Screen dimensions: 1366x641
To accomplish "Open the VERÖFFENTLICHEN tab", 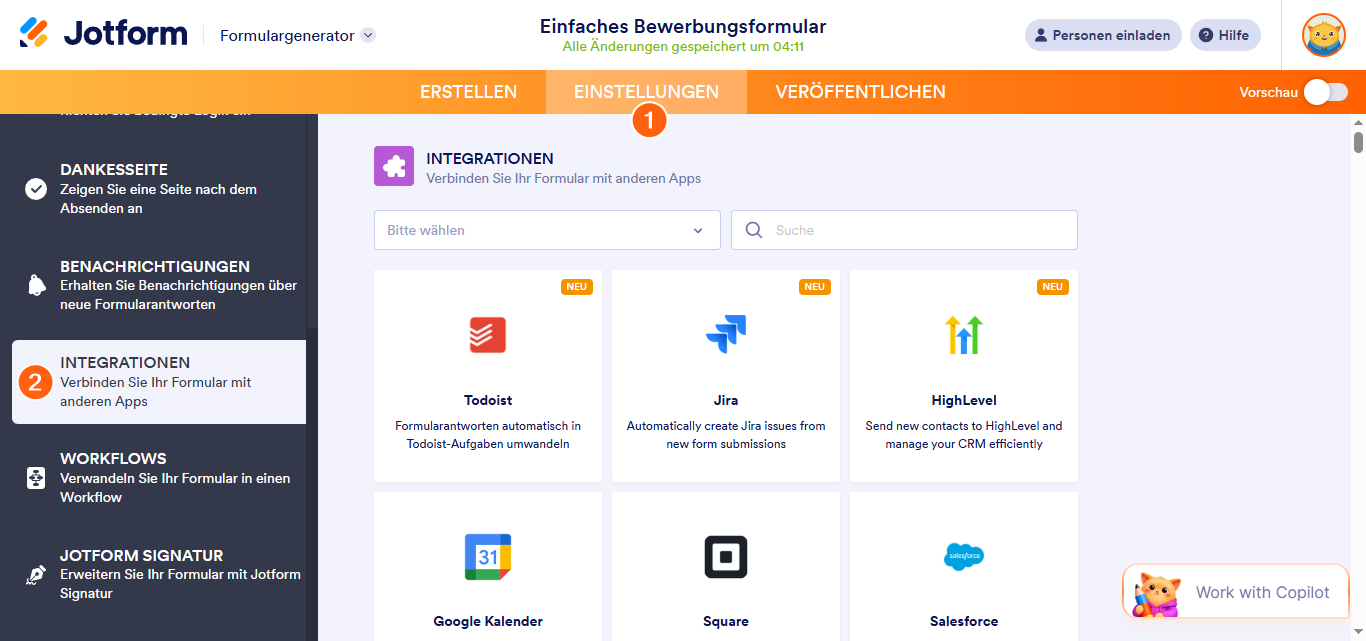I will [858, 91].
